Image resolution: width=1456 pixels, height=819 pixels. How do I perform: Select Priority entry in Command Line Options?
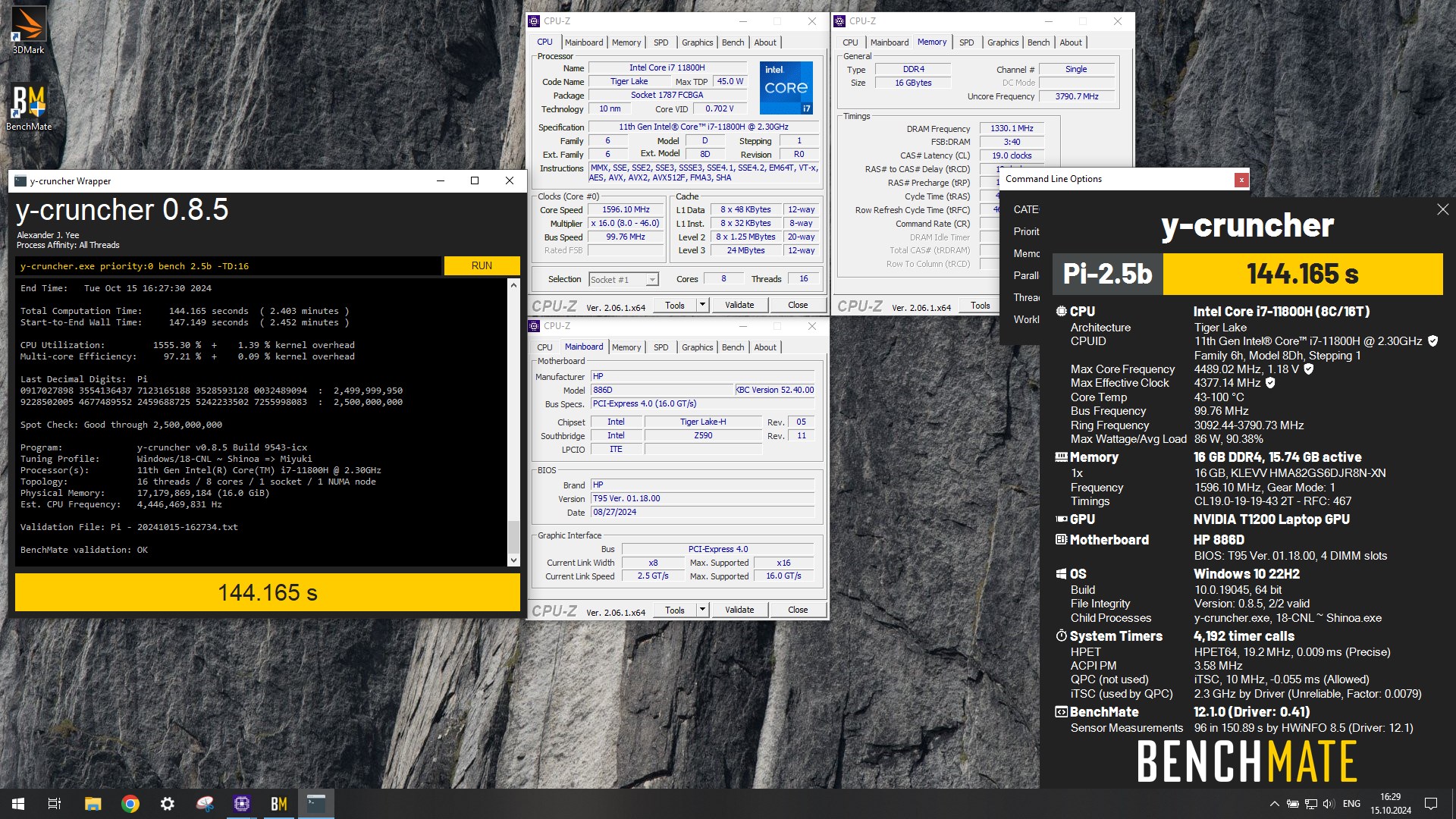[x=1026, y=232]
